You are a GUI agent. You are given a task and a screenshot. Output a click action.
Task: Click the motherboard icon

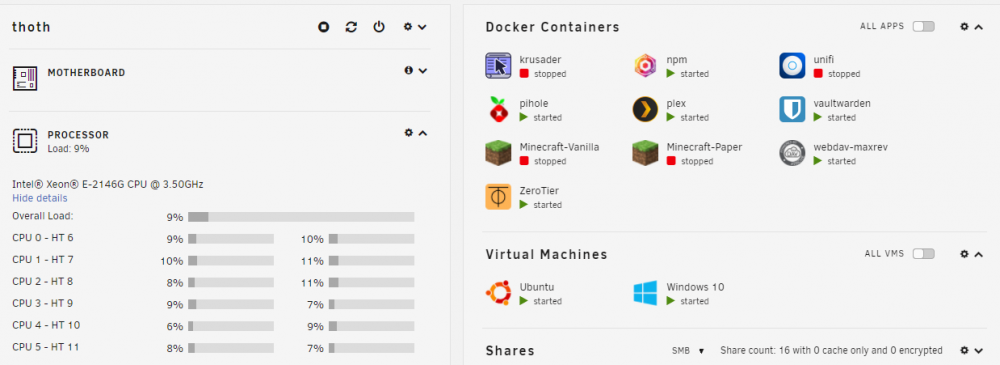[x=25, y=78]
